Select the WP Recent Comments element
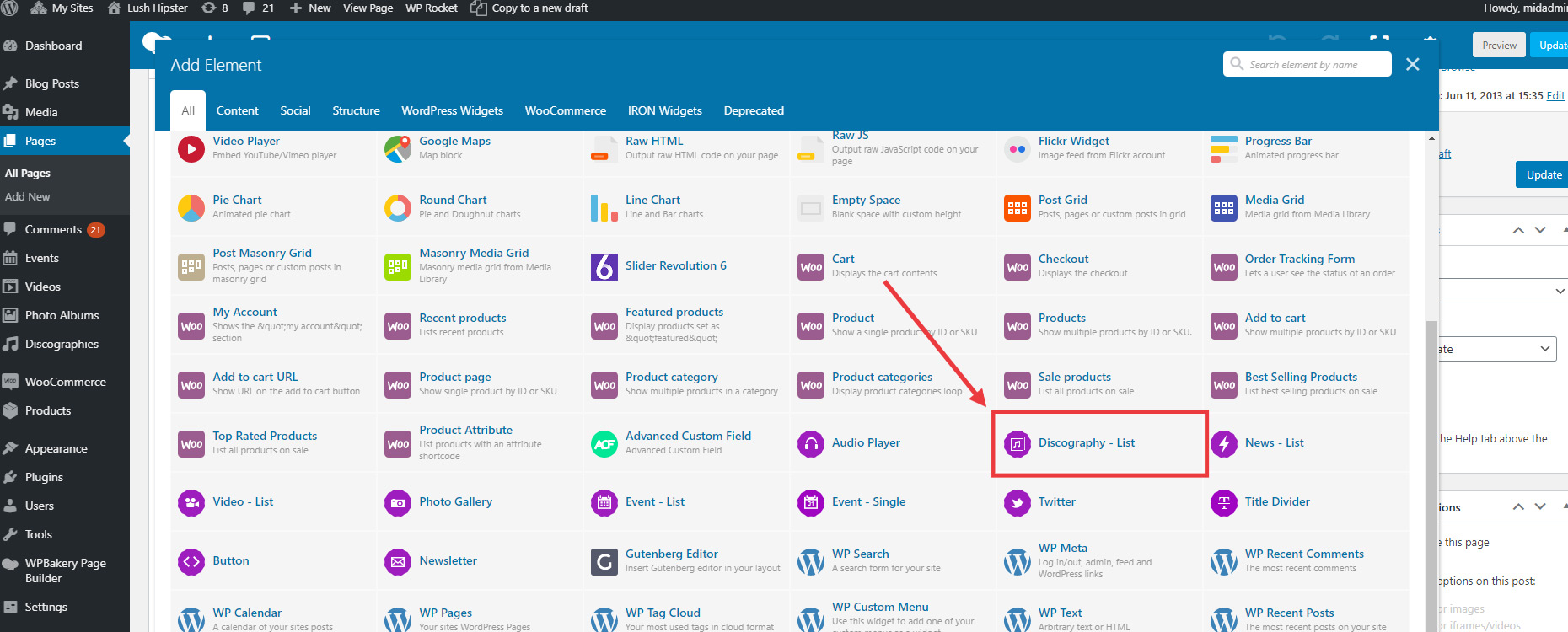 (1306, 560)
